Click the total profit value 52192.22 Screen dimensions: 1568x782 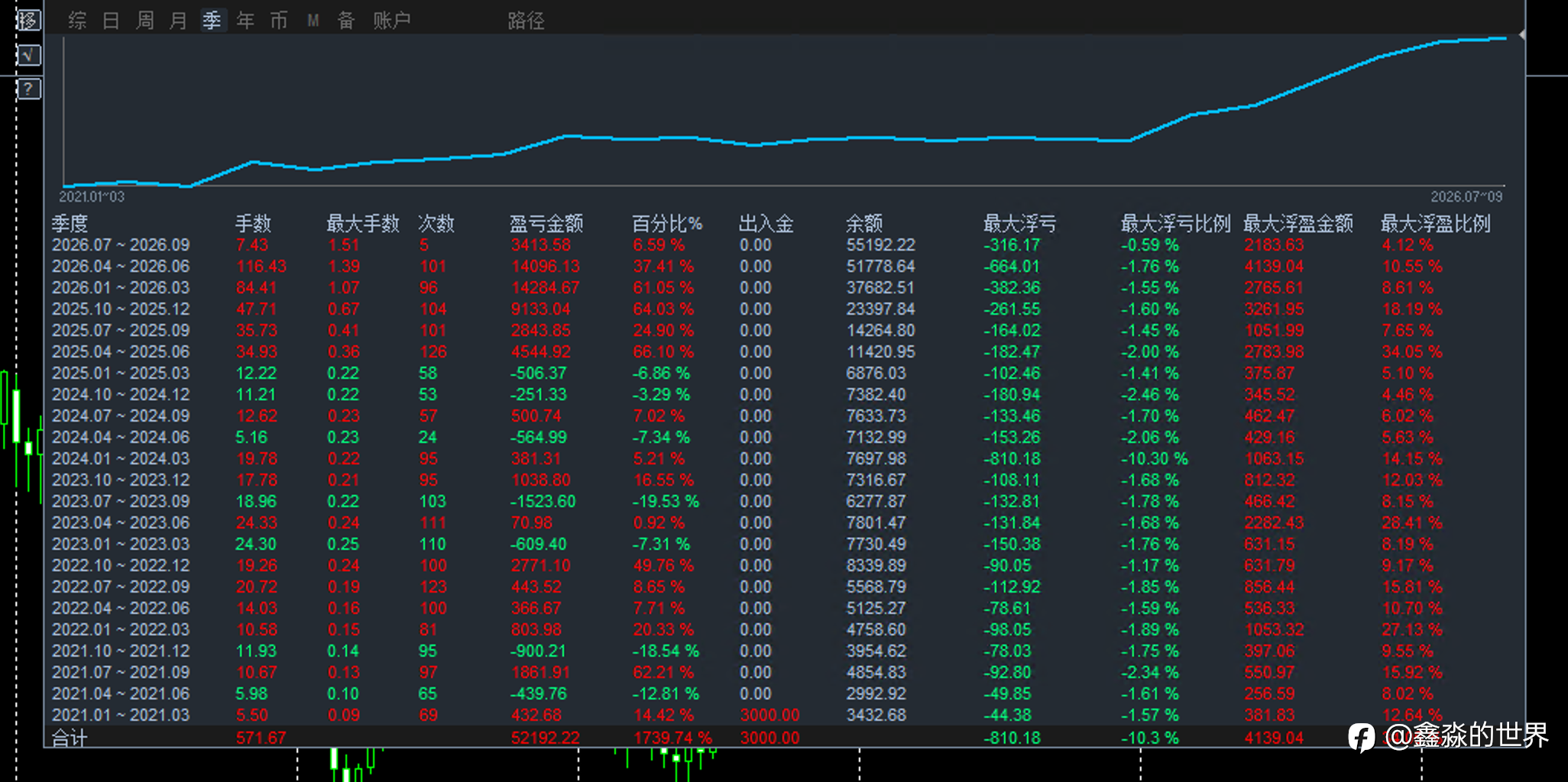[546, 738]
